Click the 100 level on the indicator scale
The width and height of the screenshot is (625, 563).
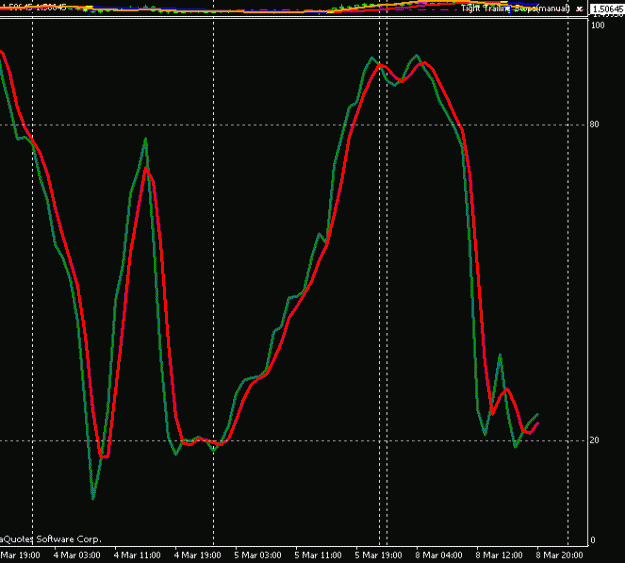tap(597, 25)
